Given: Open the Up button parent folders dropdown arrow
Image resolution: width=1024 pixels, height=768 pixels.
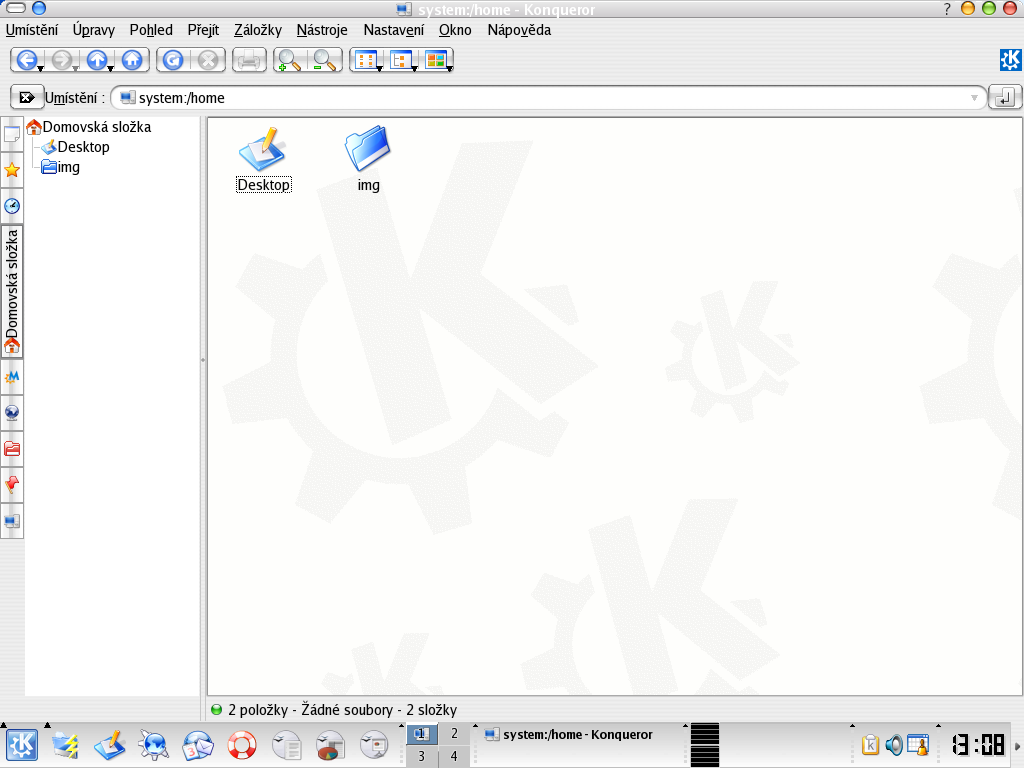Looking at the screenshot, I should [x=111, y=69].
